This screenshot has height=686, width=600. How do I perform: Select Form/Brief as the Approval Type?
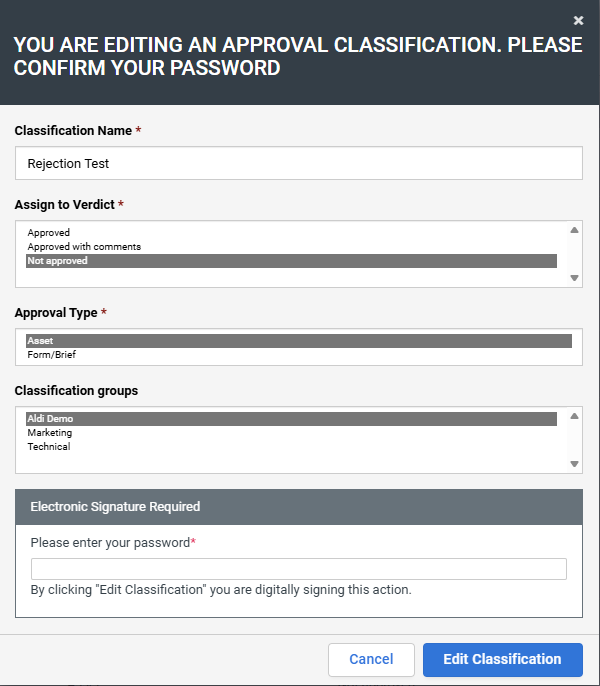click(x=52, y=355)
